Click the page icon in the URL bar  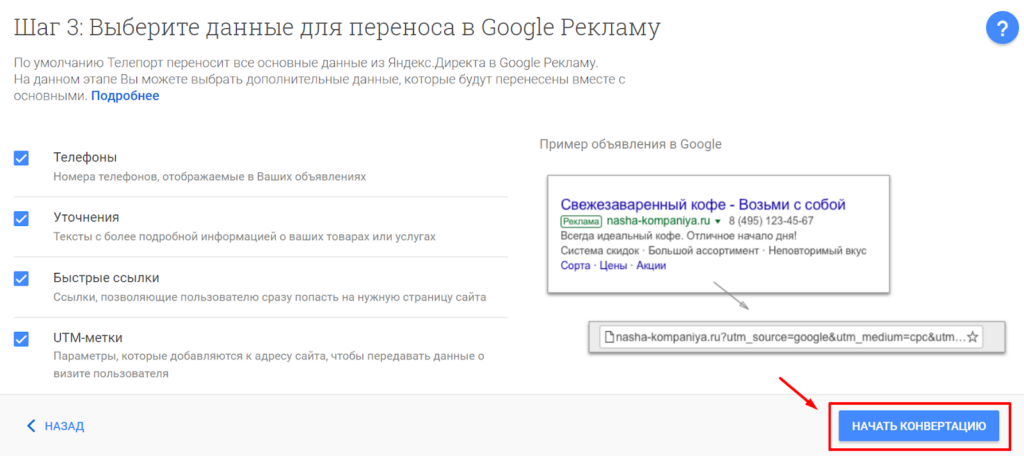(607, 337)
